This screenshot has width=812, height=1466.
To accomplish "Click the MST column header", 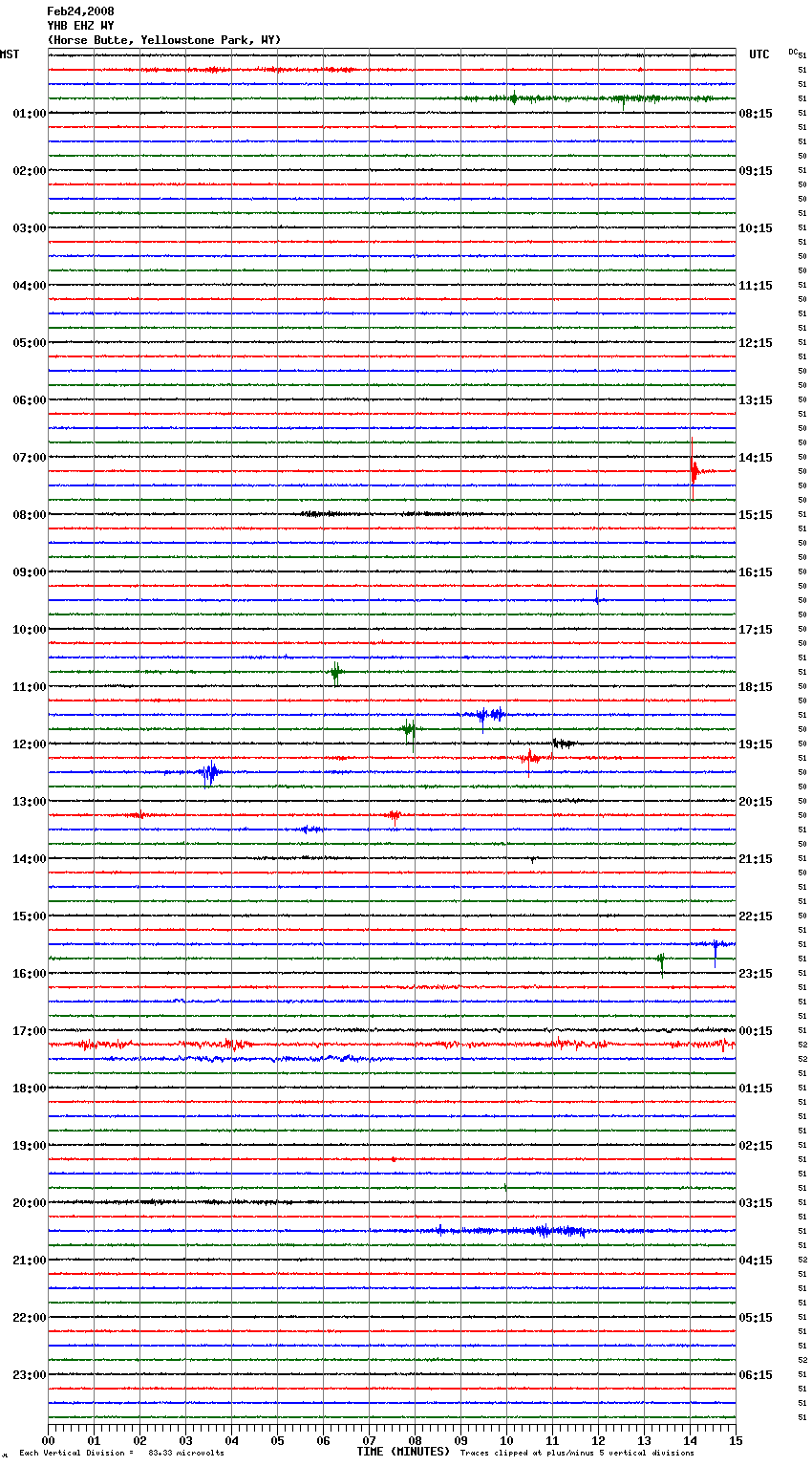I will 10,54.
